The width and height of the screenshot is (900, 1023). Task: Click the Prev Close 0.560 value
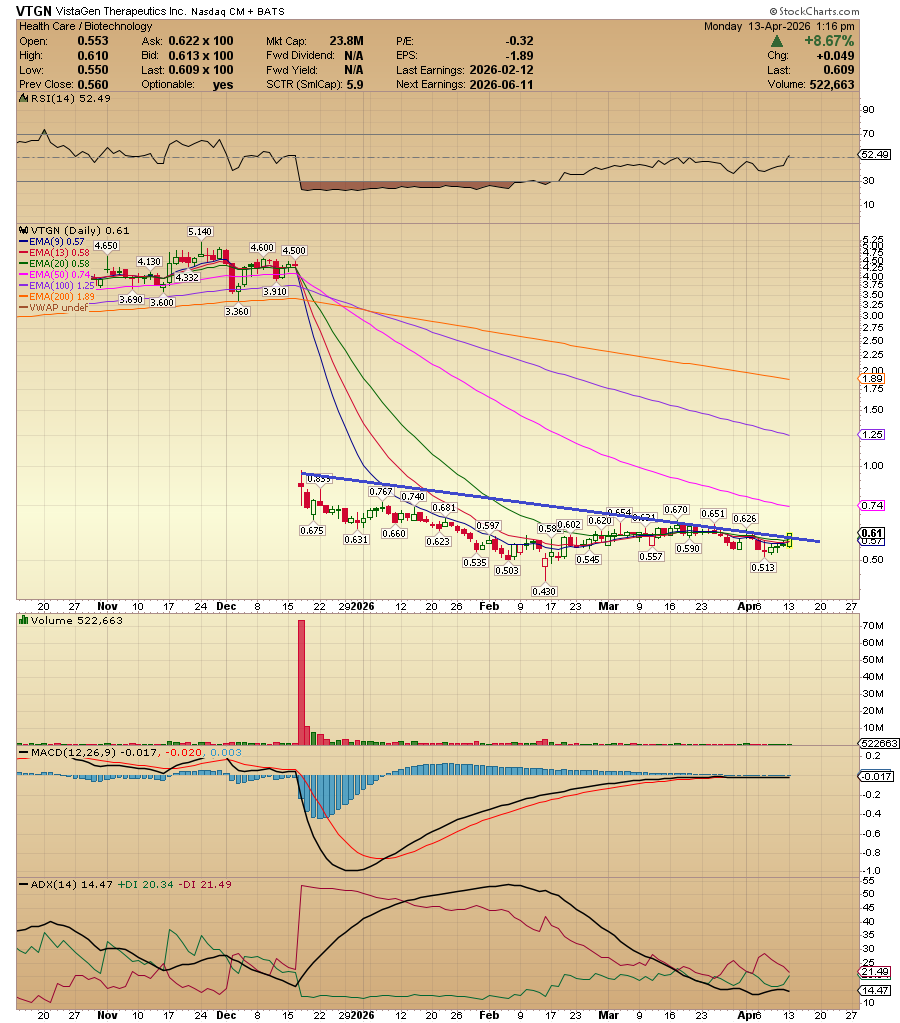(x=93, y=85)
